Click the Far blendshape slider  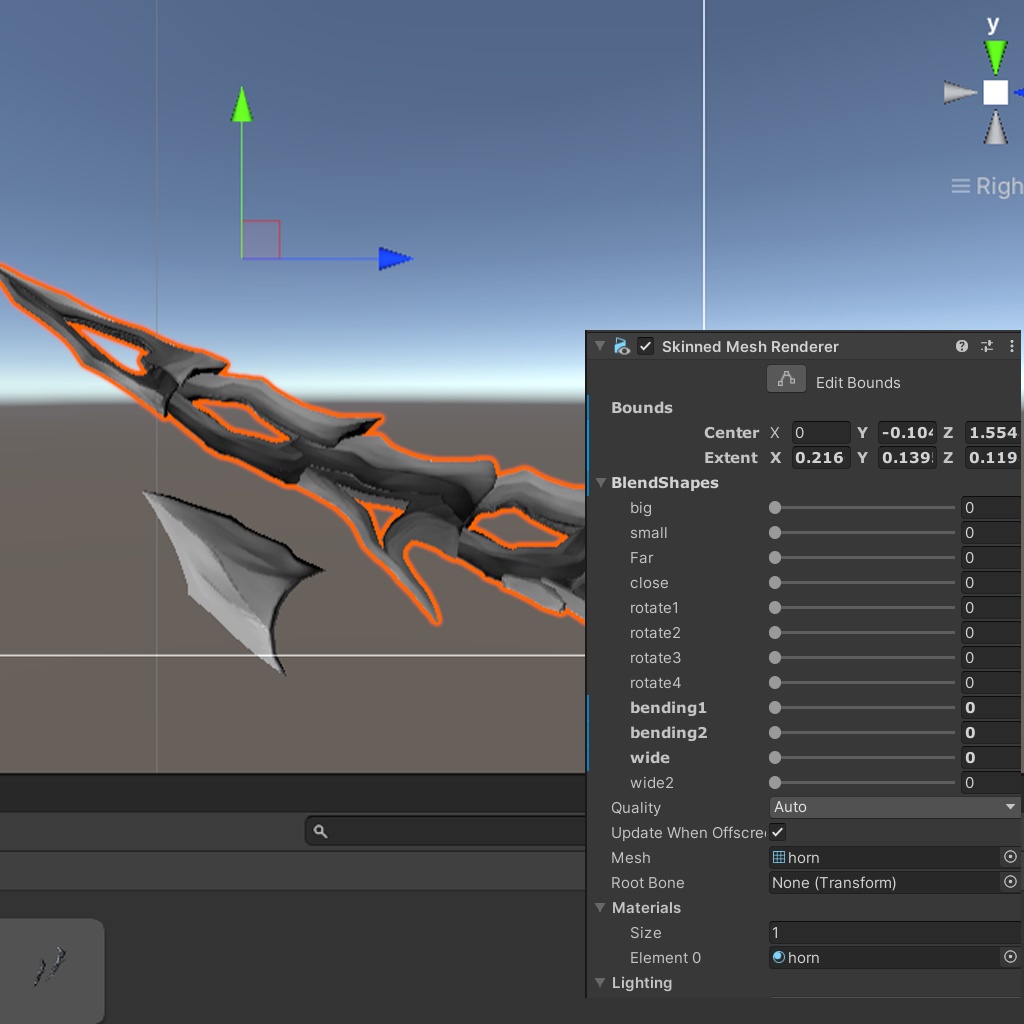coord(862,557)
